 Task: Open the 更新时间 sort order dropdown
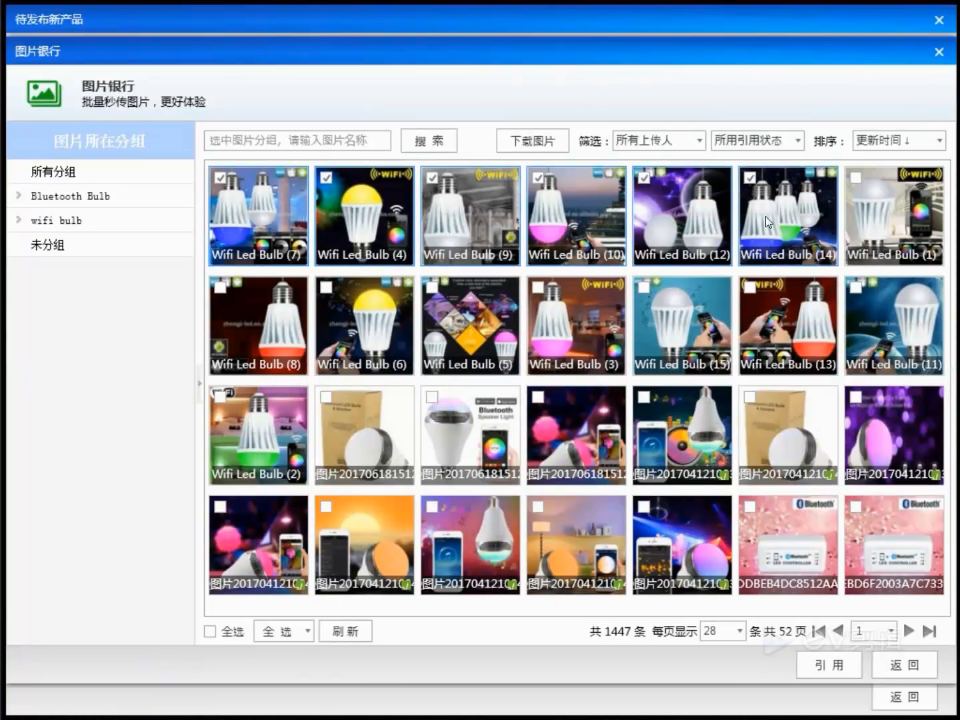[x=899, y=141]
